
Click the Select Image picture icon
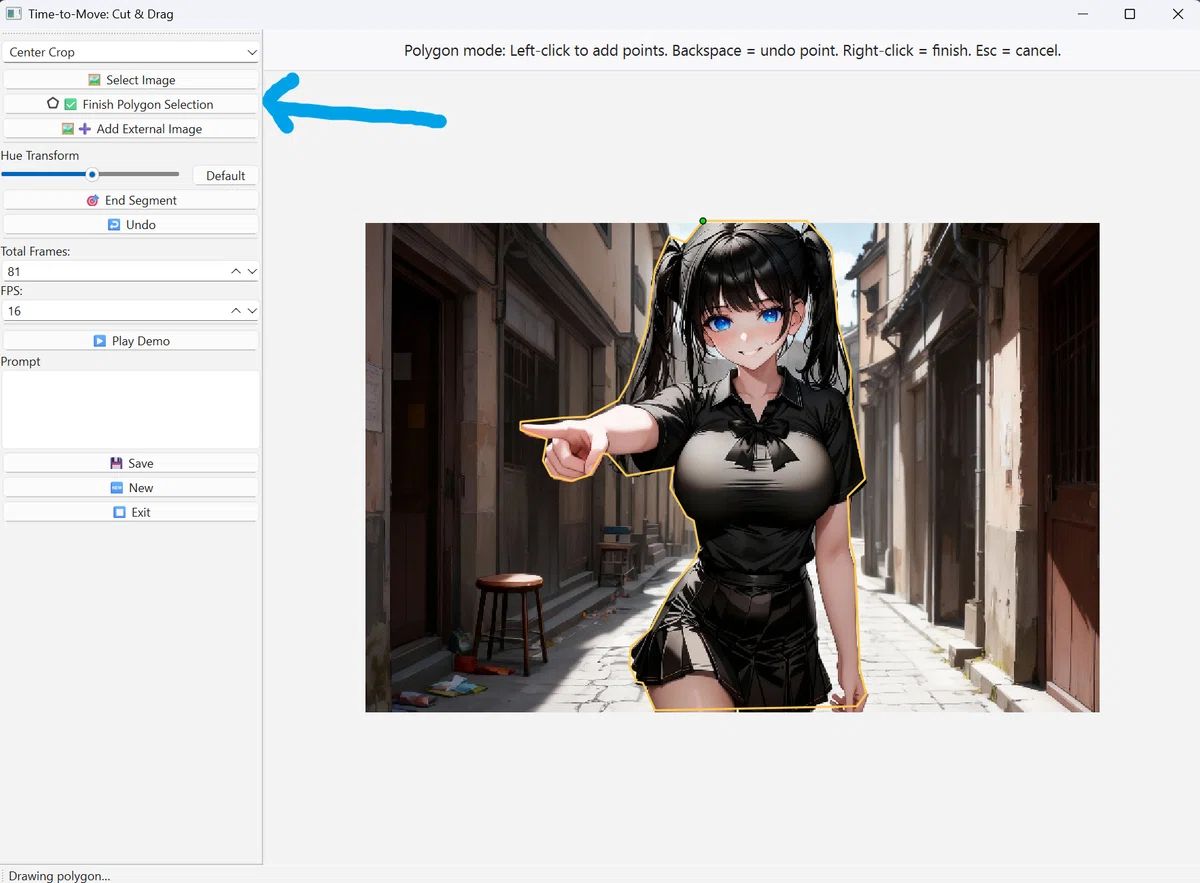coord(94,80)
